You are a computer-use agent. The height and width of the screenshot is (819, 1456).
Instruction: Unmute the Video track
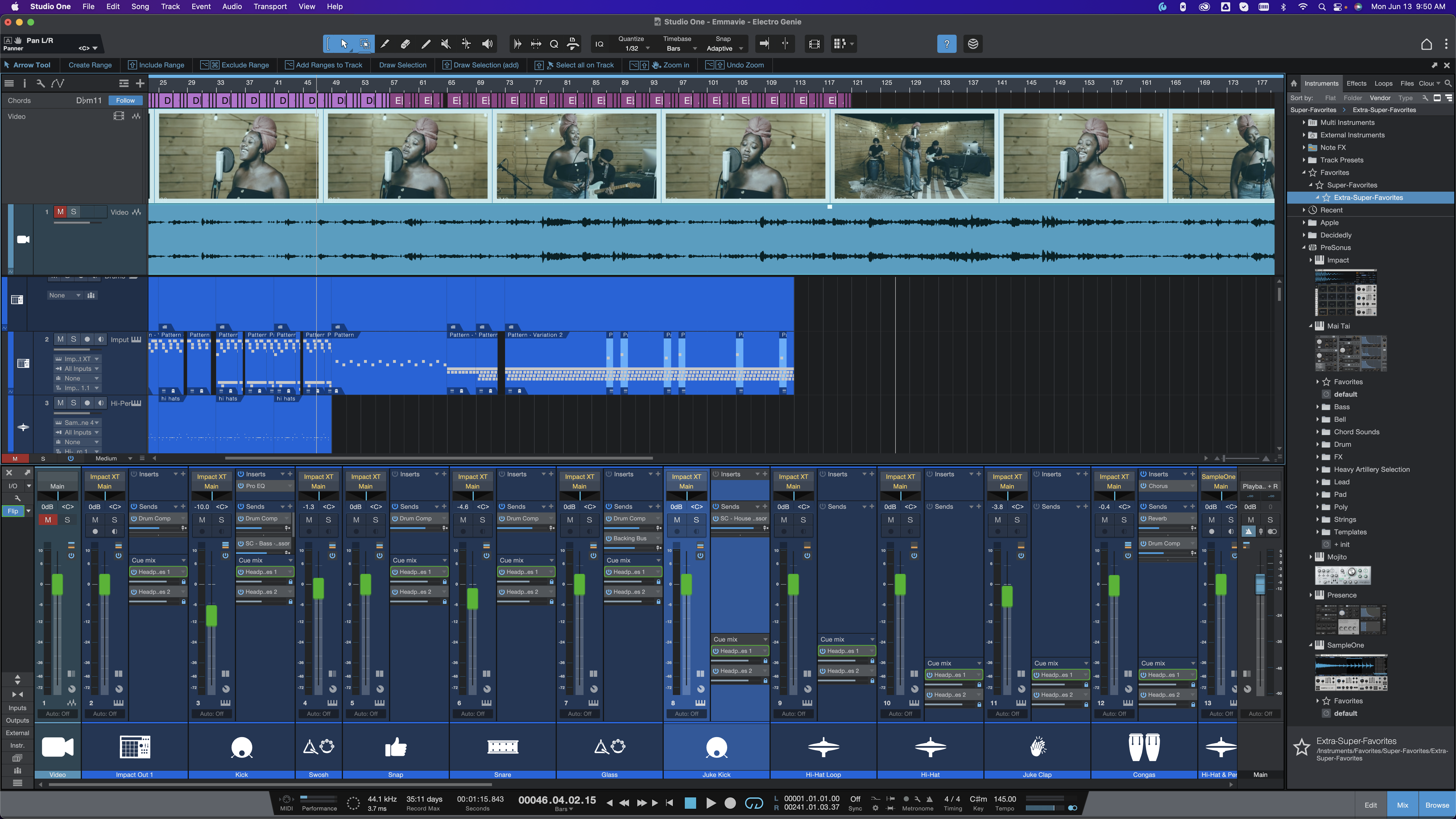click(60, 212)
